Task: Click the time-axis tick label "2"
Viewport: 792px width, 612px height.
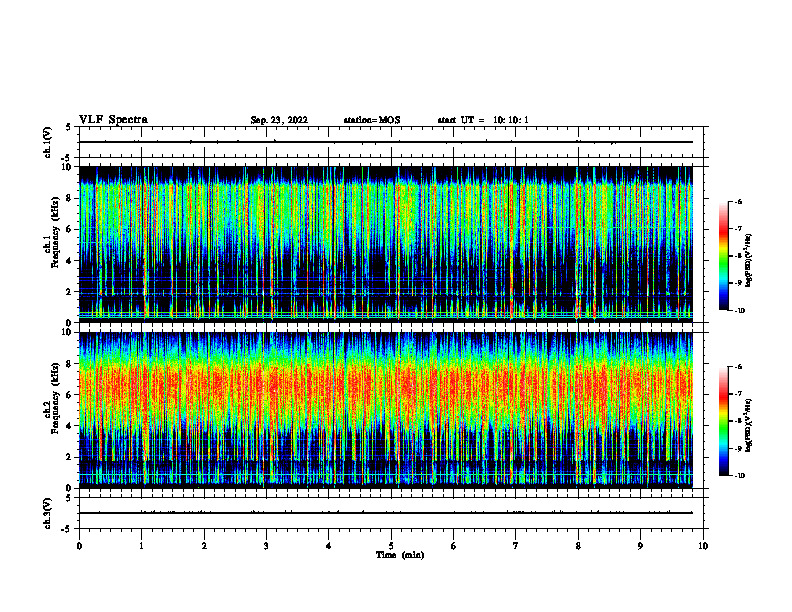Action: coord(204,546)
